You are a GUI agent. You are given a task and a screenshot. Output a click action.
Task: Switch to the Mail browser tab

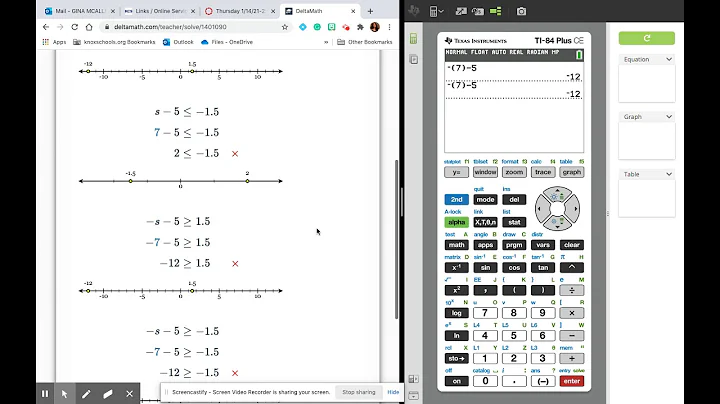pos(79,11)
